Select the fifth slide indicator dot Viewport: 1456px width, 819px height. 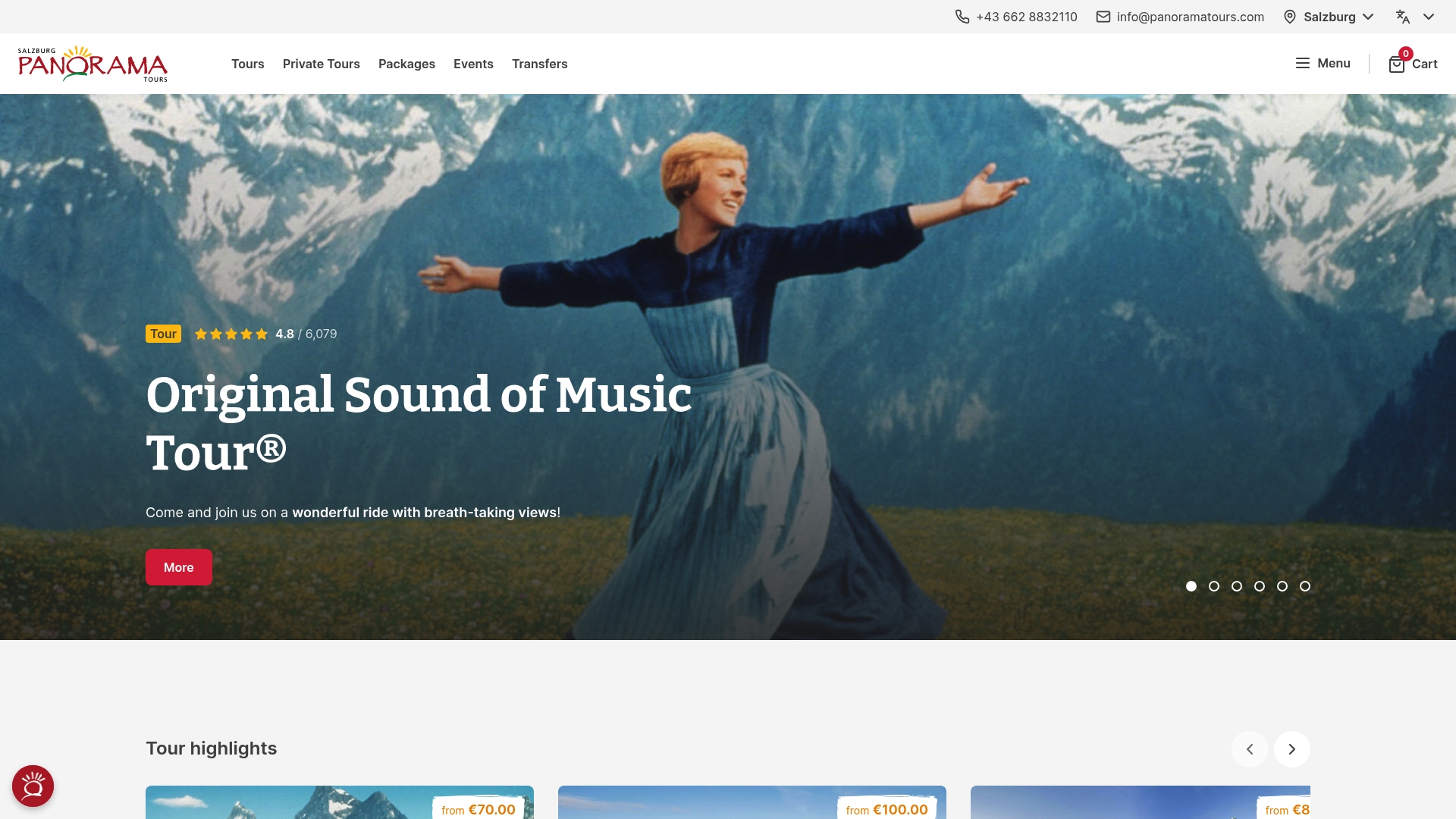1282,586
